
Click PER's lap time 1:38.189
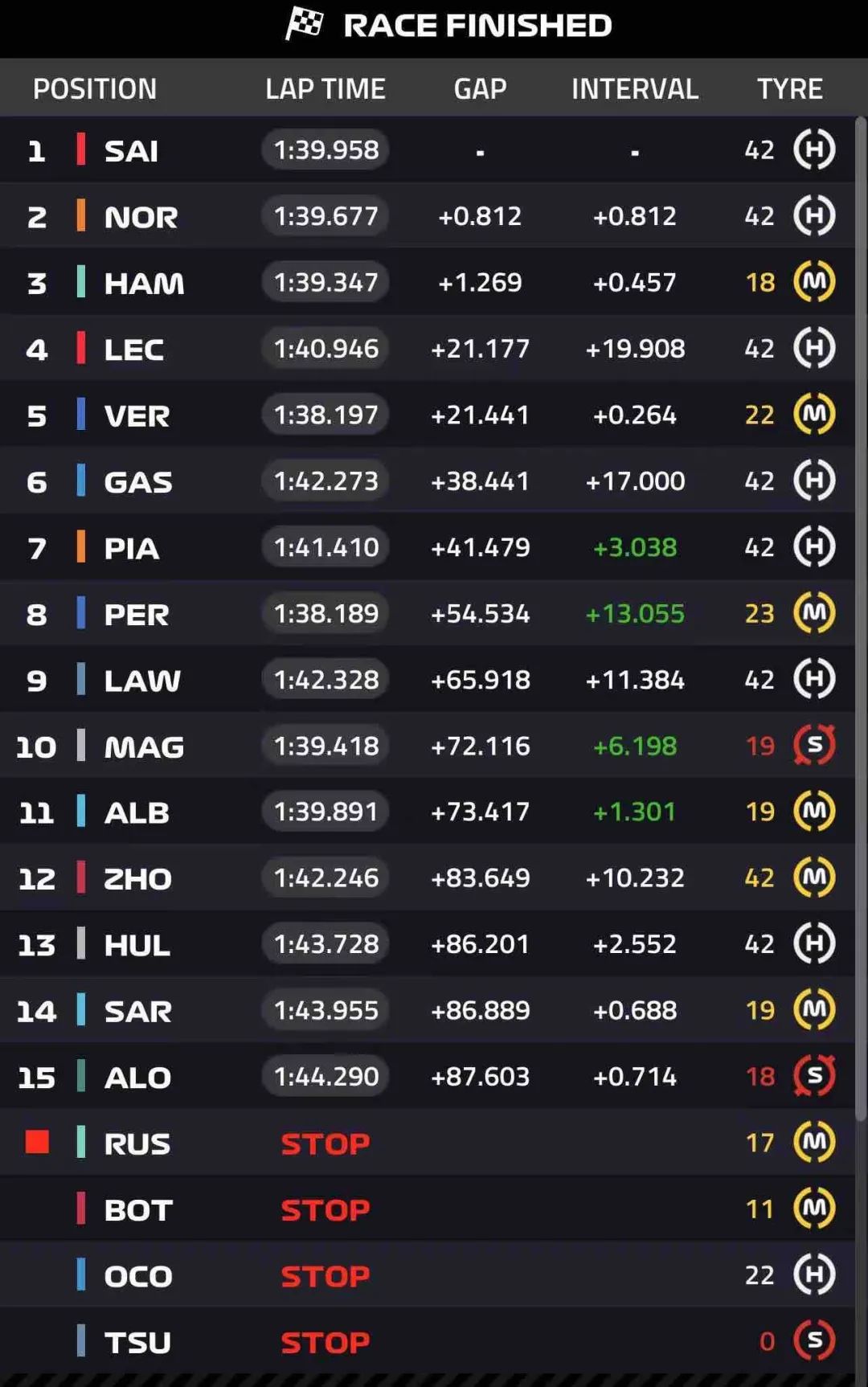click(x=325, y=614)
